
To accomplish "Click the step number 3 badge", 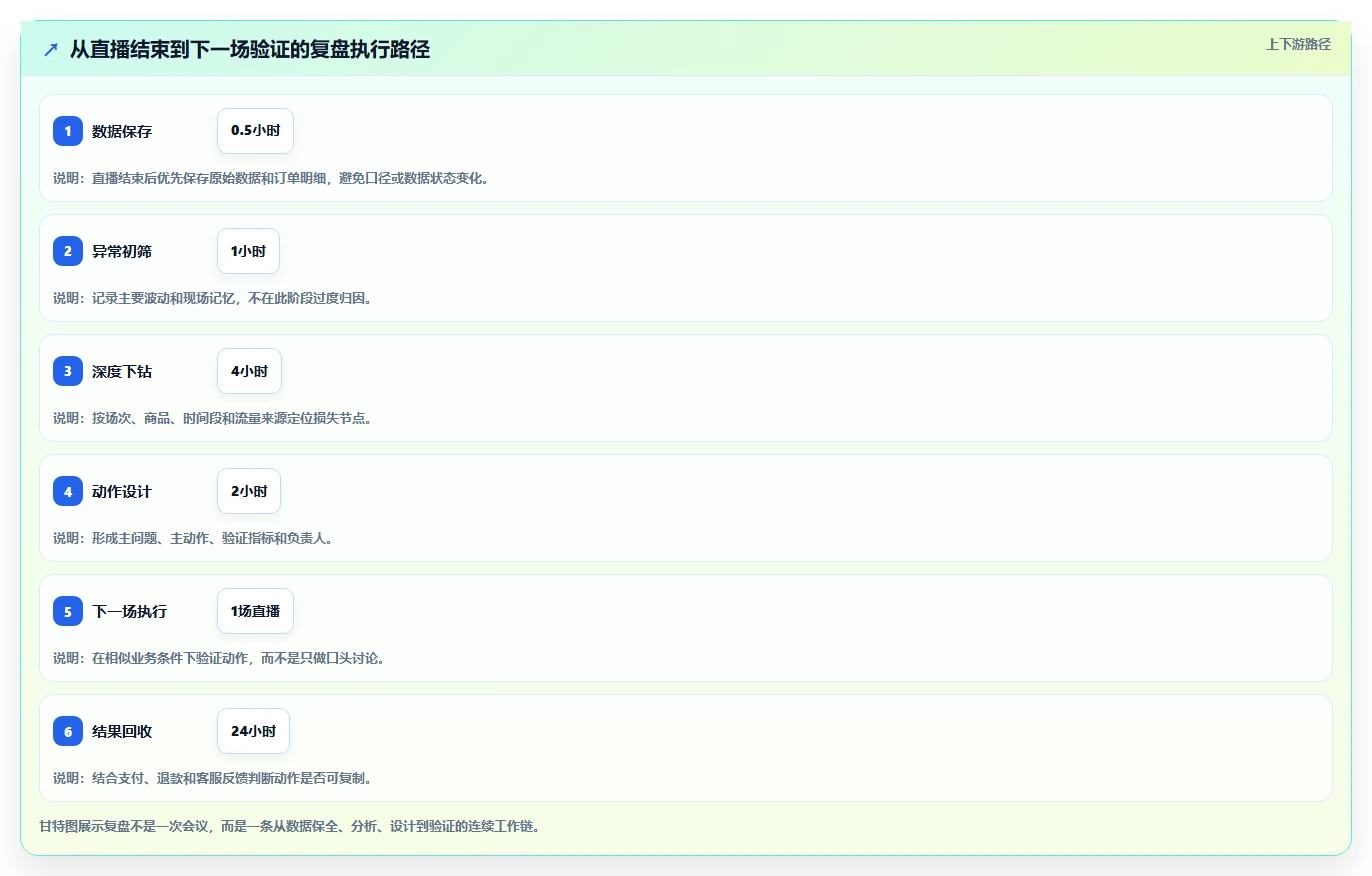I will pyautogui.click(x=68, y=371).
